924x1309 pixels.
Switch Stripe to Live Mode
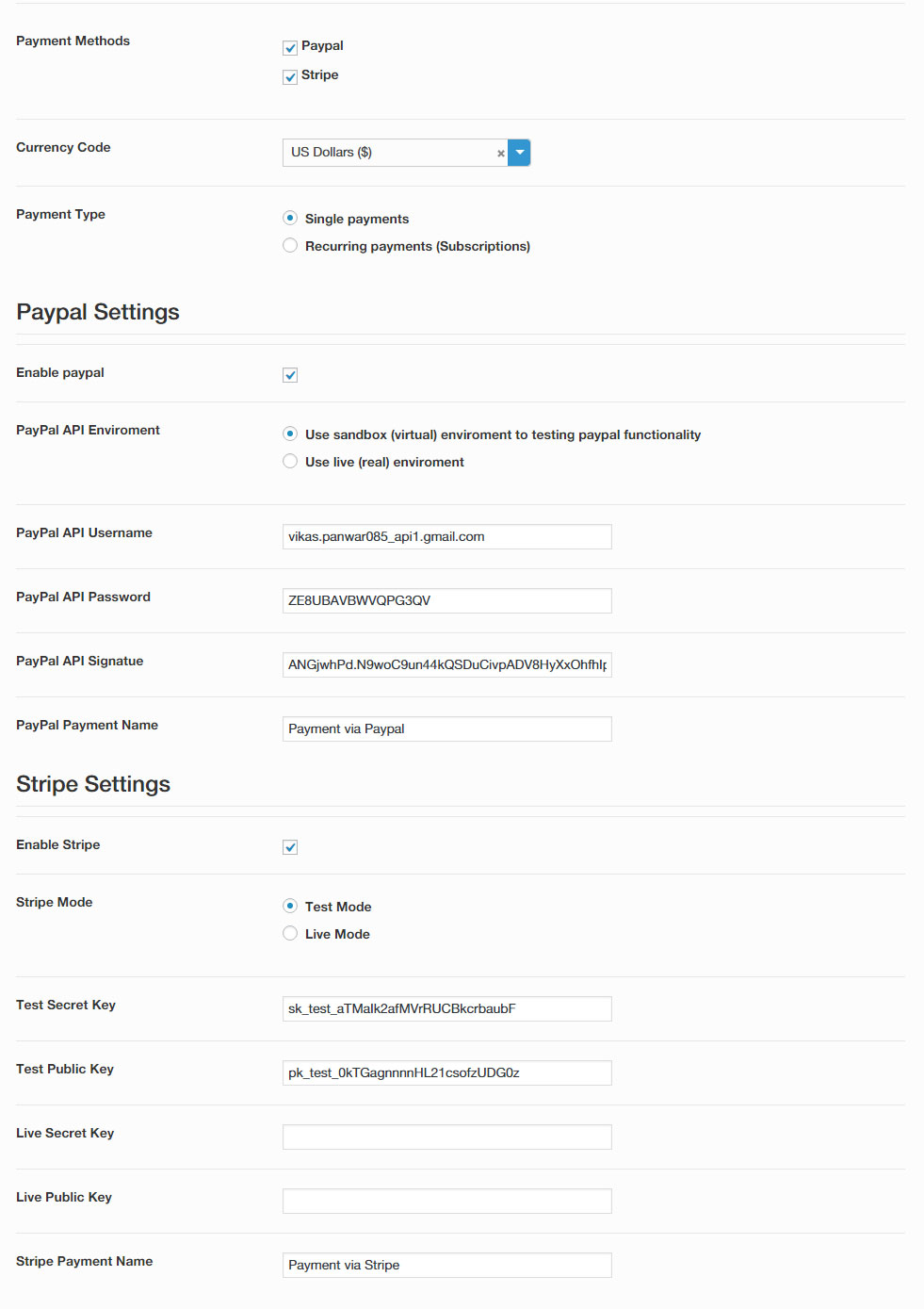point(290,933)
